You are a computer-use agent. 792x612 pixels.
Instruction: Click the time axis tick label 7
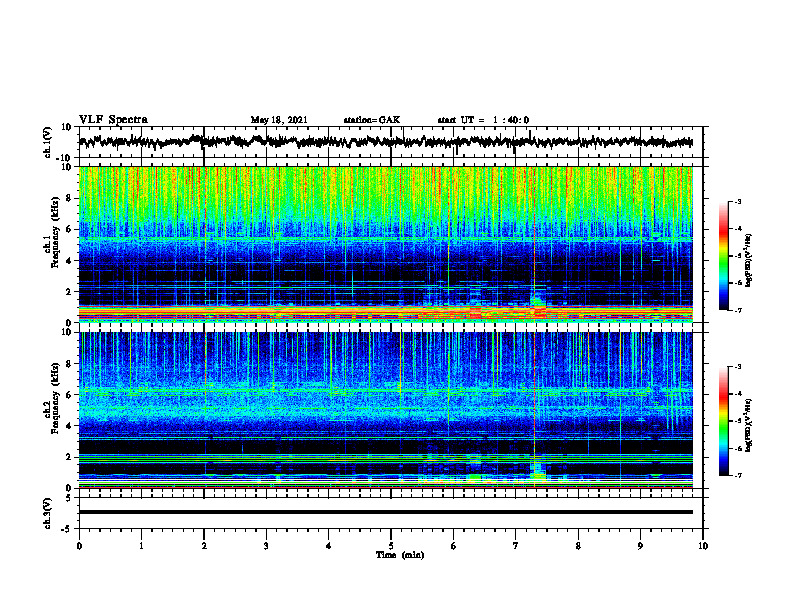tap(516, 546)
